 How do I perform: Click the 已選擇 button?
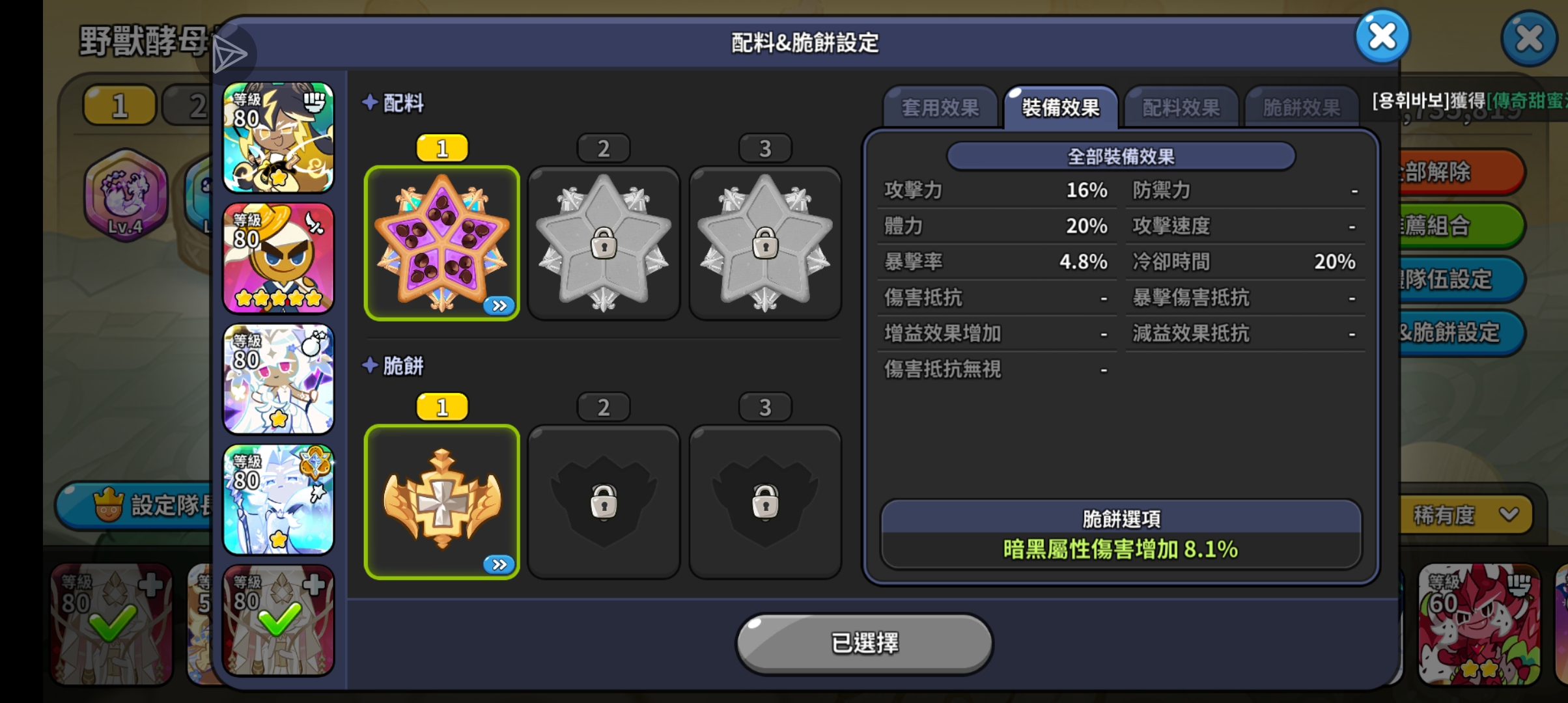click(x=865, y=643)
